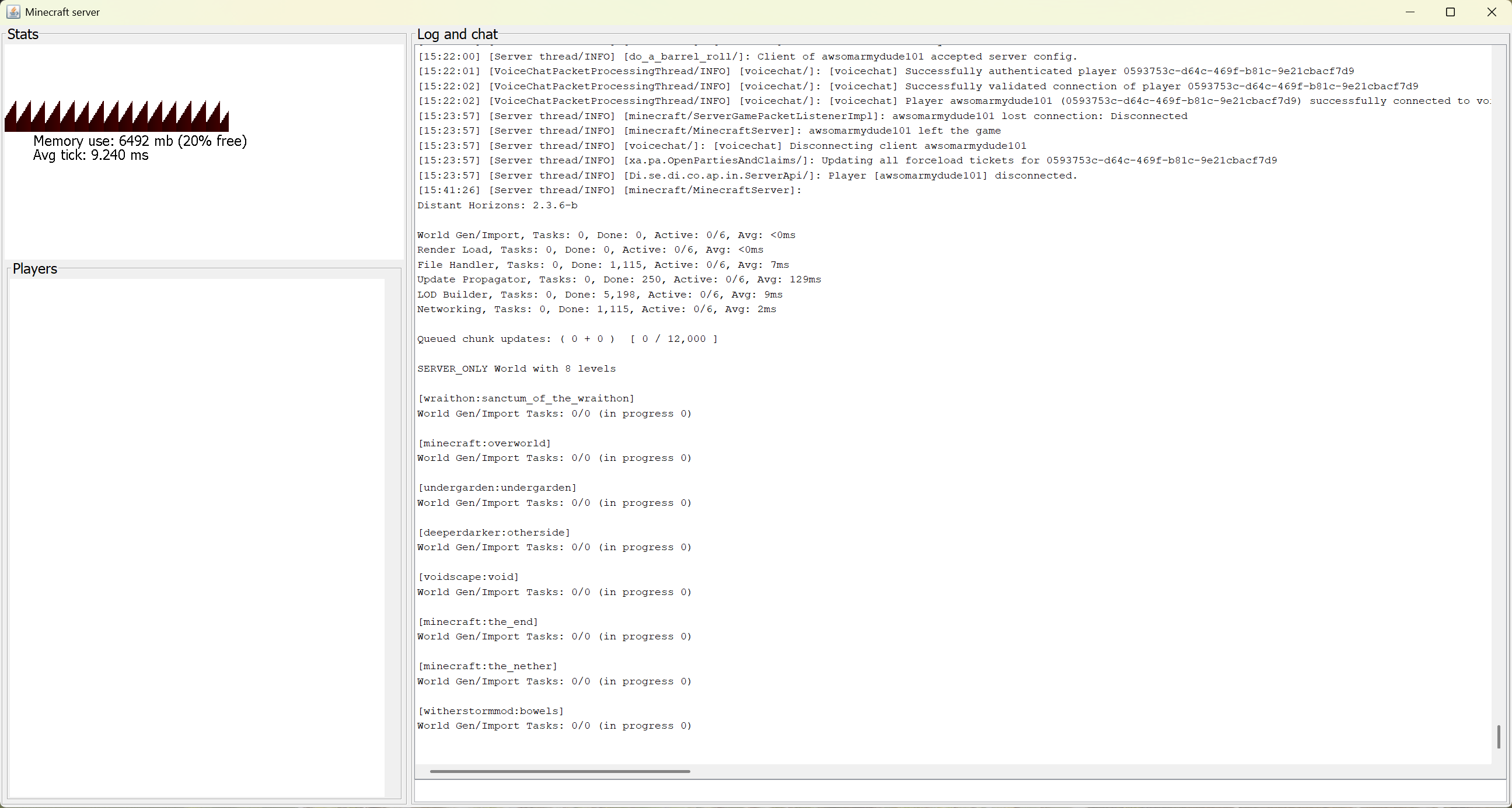Click the "SERVER_ONLY World with 8 levels" line
This screenshot has height=808, width=1512.
(516, 369)
